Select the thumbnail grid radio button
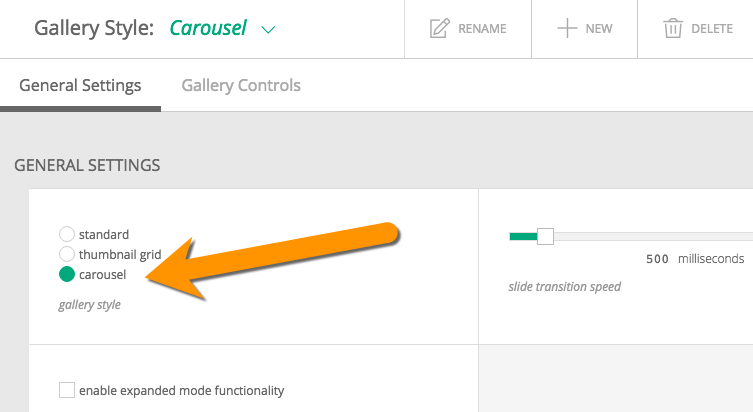The width and height of the screenshot is (753, 412). (67, 254)
